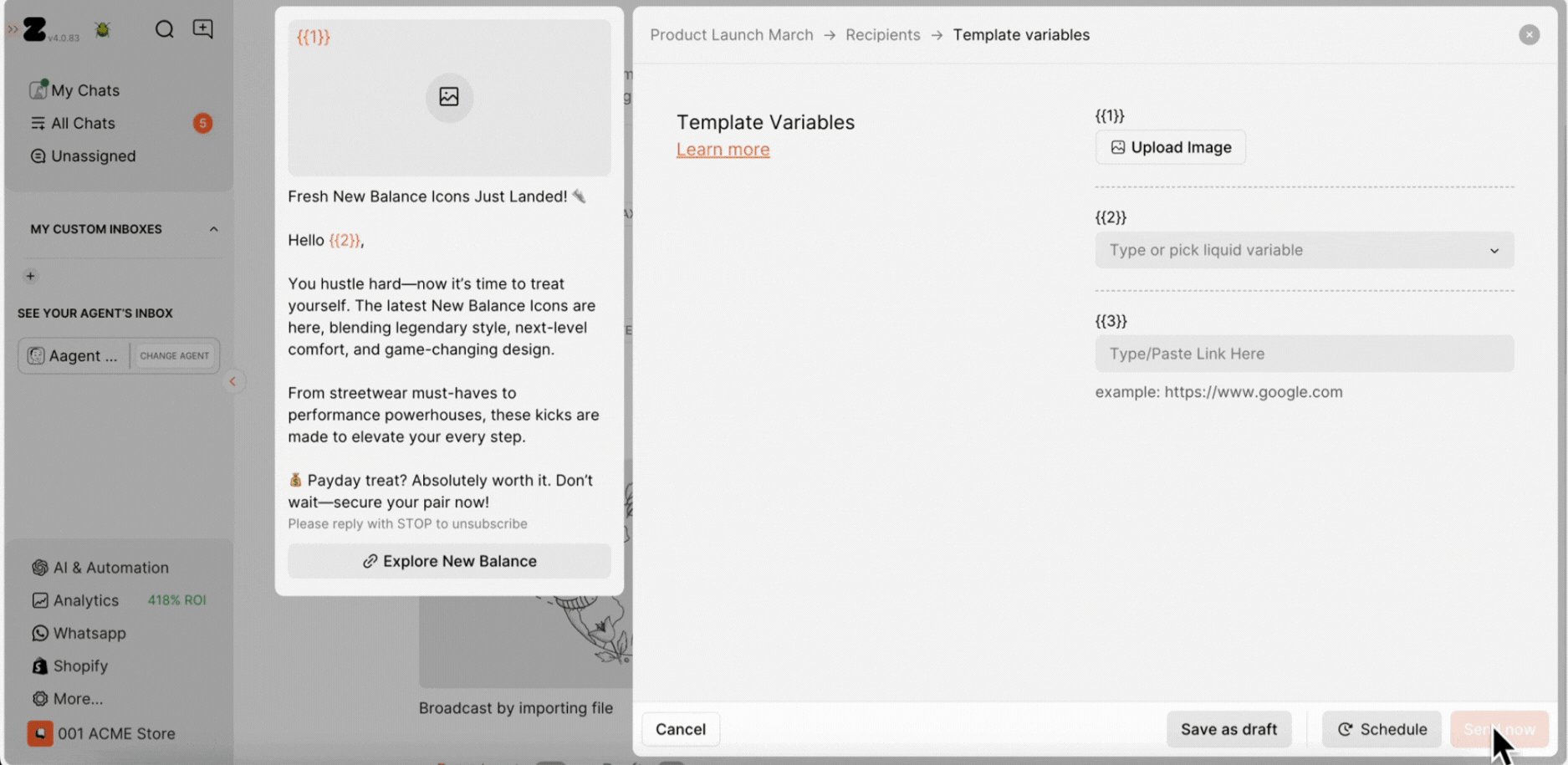Click the Zoko logo icon

click(x=34, y=30)
